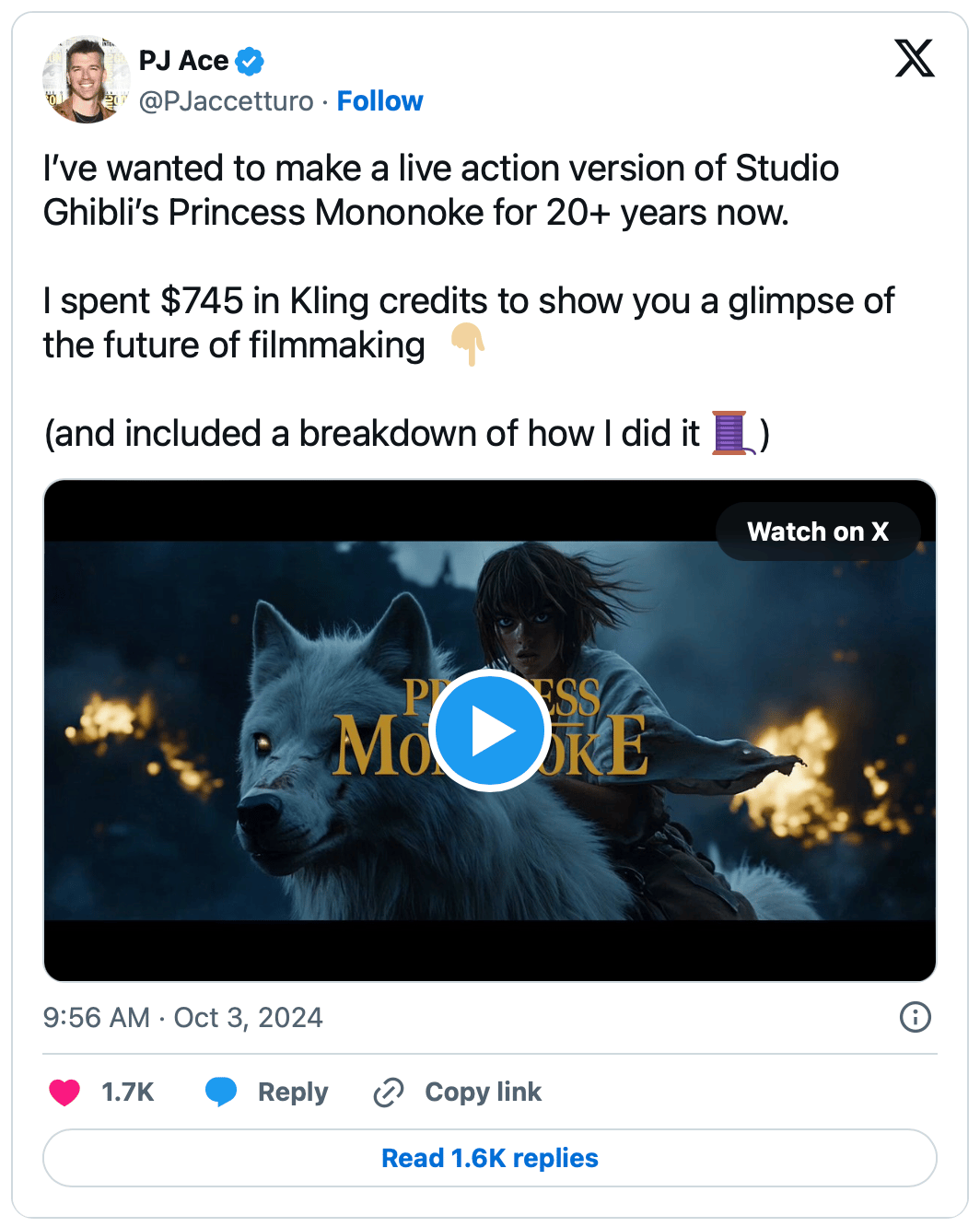This screenshot has height=1227, width=980.
Task: Follow the PJ Ace account
Action: point(379,101)
